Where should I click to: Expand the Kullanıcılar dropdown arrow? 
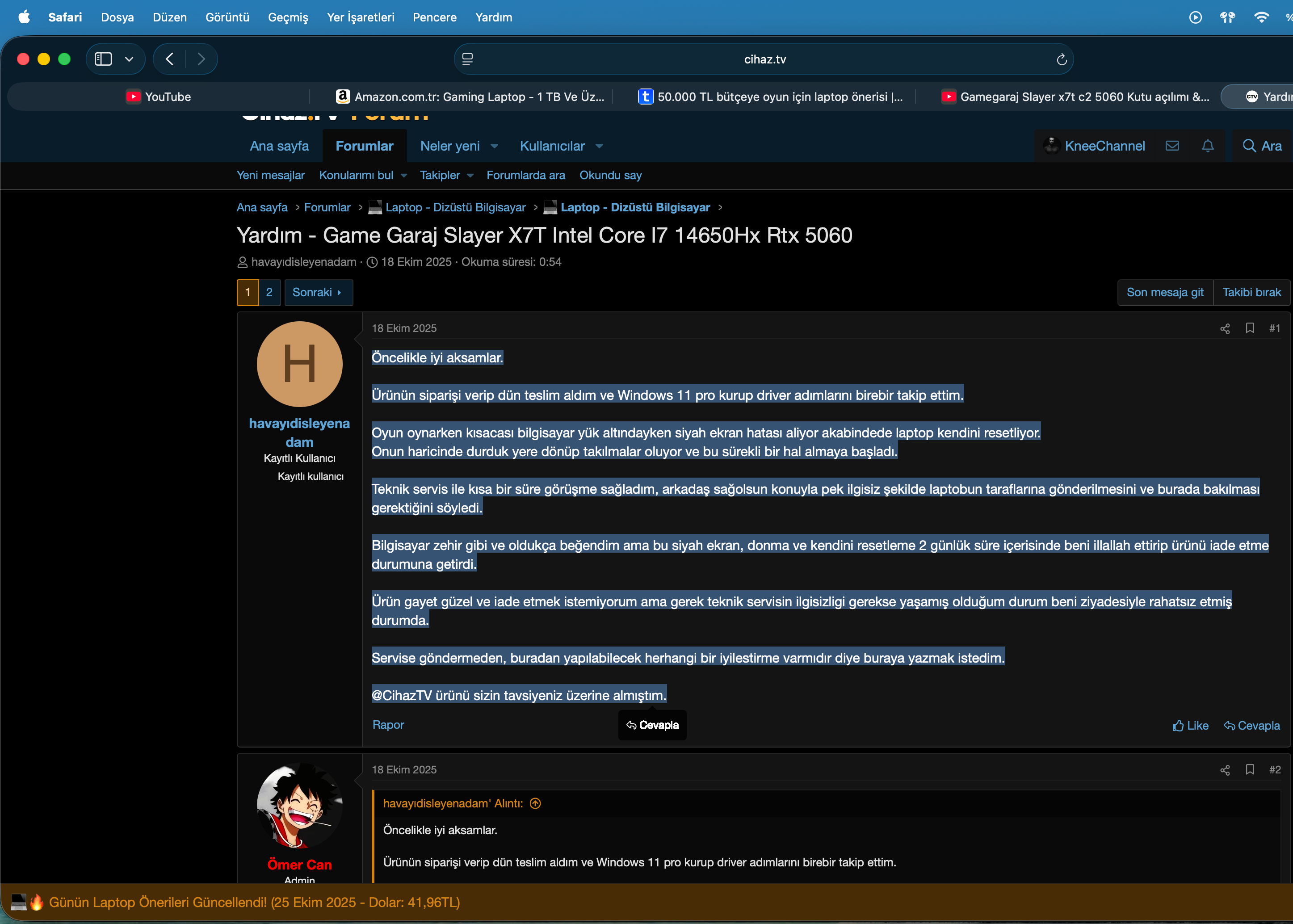tap(599, 146)
